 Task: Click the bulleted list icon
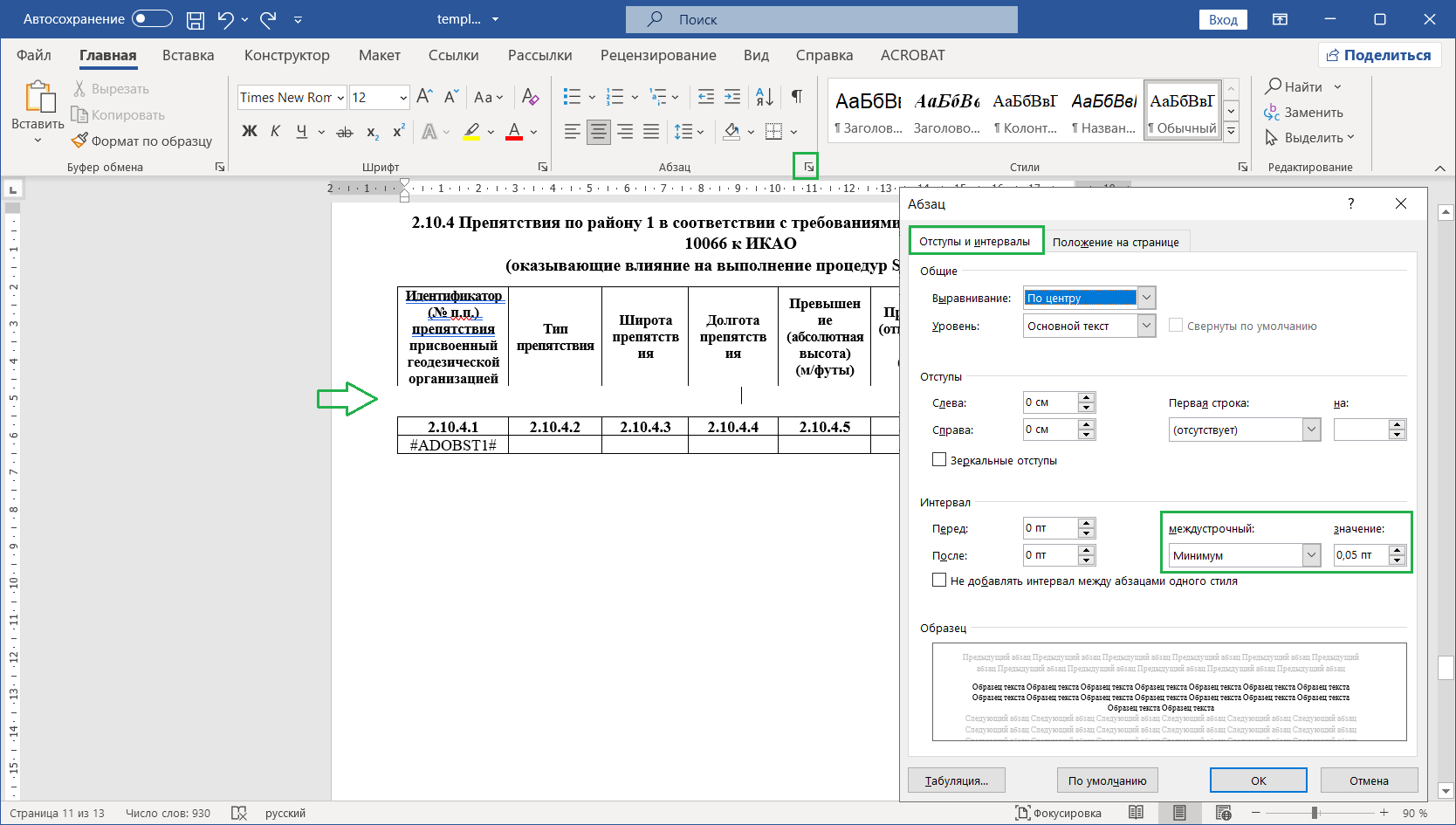[572, 96]
